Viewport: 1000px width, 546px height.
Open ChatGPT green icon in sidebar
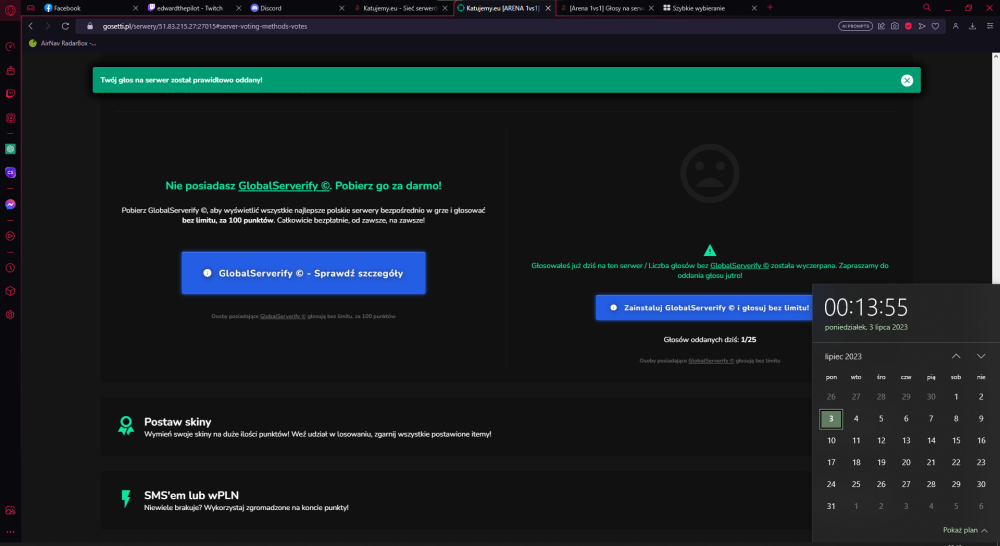click(10, 149)
